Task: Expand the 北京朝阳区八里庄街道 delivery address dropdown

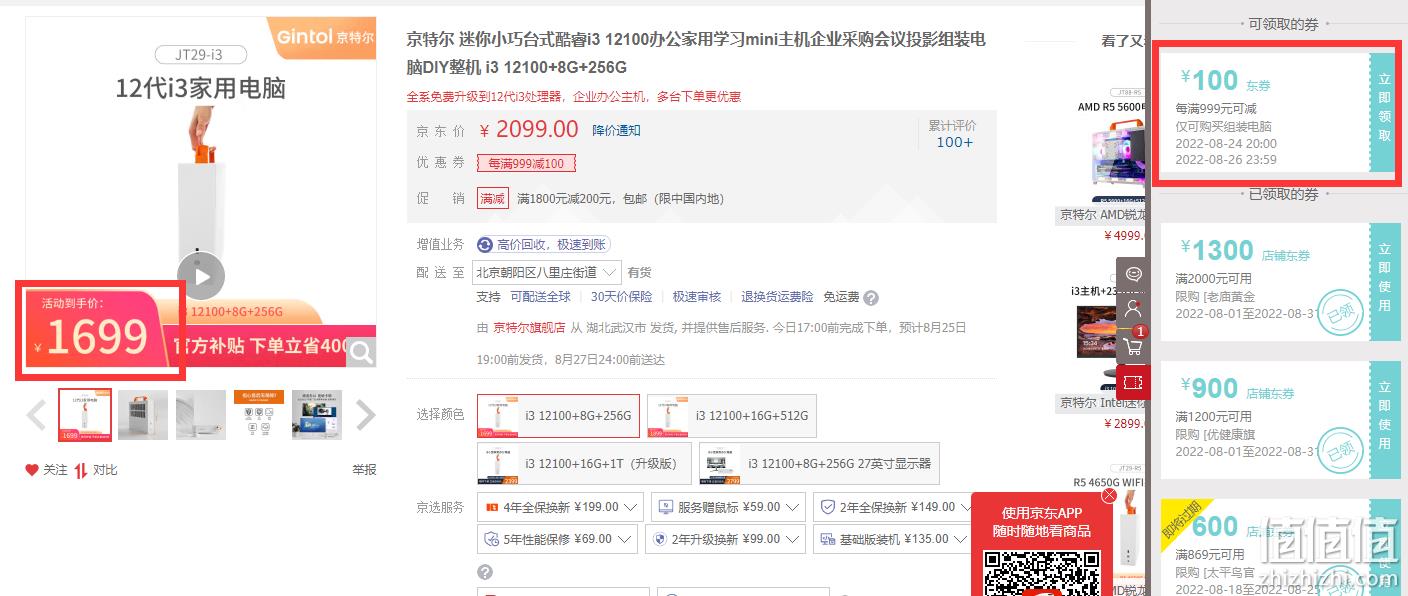Action: tap(548, 272)
